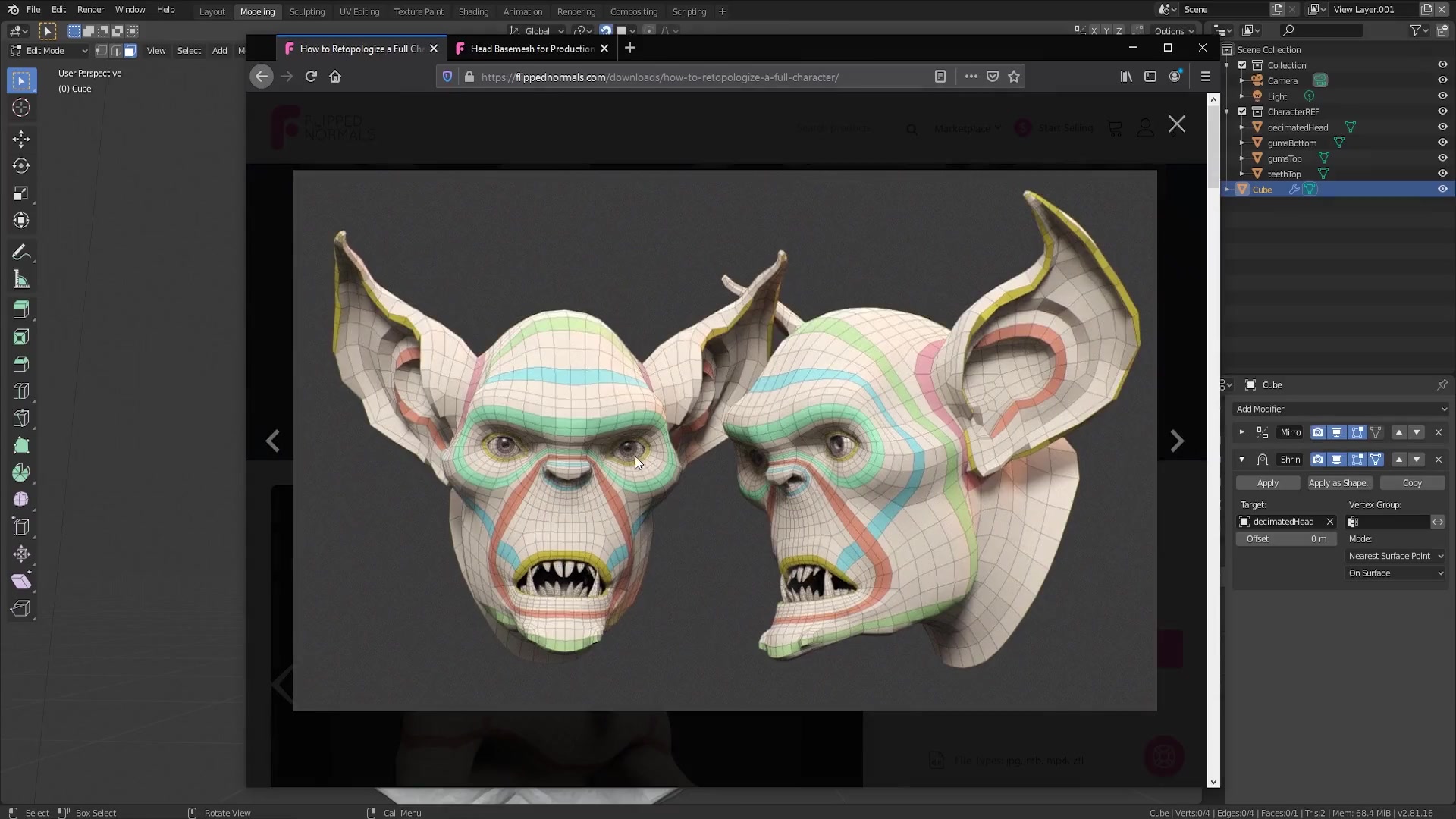Select the Inset Faces tool
Image resolution: width=1456 pixels, height=819 pixels.
[21, 337]
